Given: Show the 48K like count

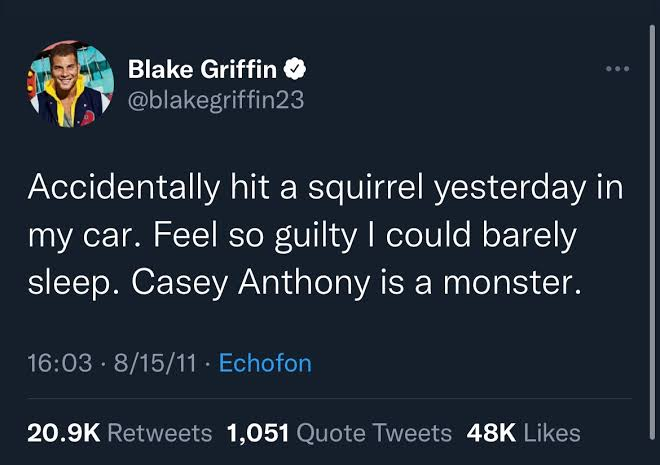Looking at the screenshot, I should 491,433.
